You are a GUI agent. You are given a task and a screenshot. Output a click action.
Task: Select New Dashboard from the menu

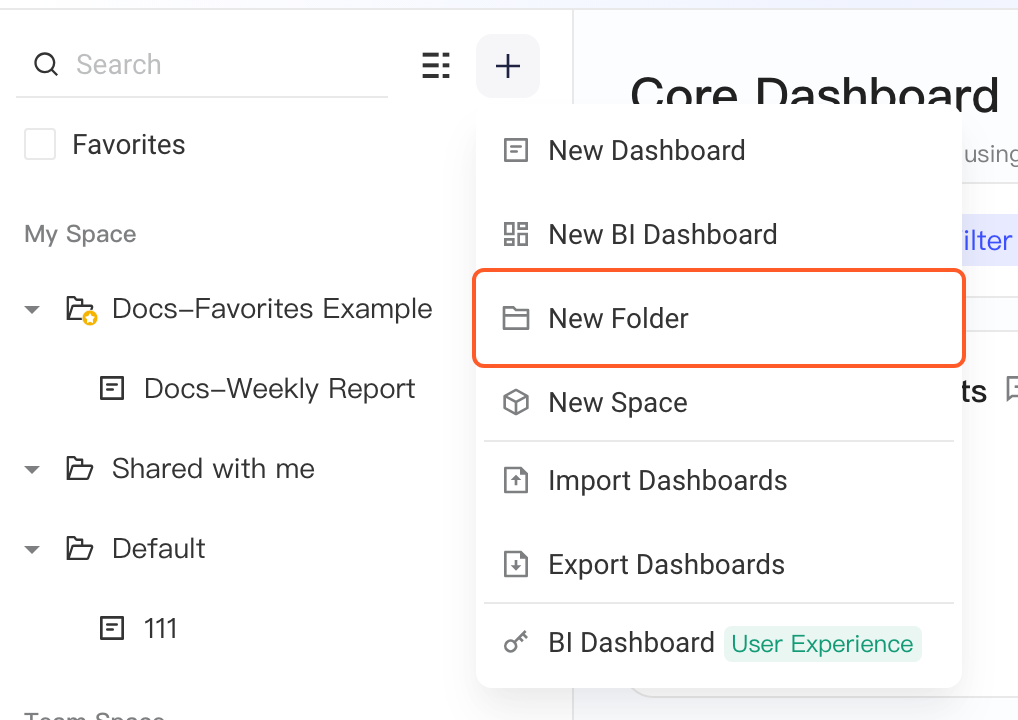[719, 151]
